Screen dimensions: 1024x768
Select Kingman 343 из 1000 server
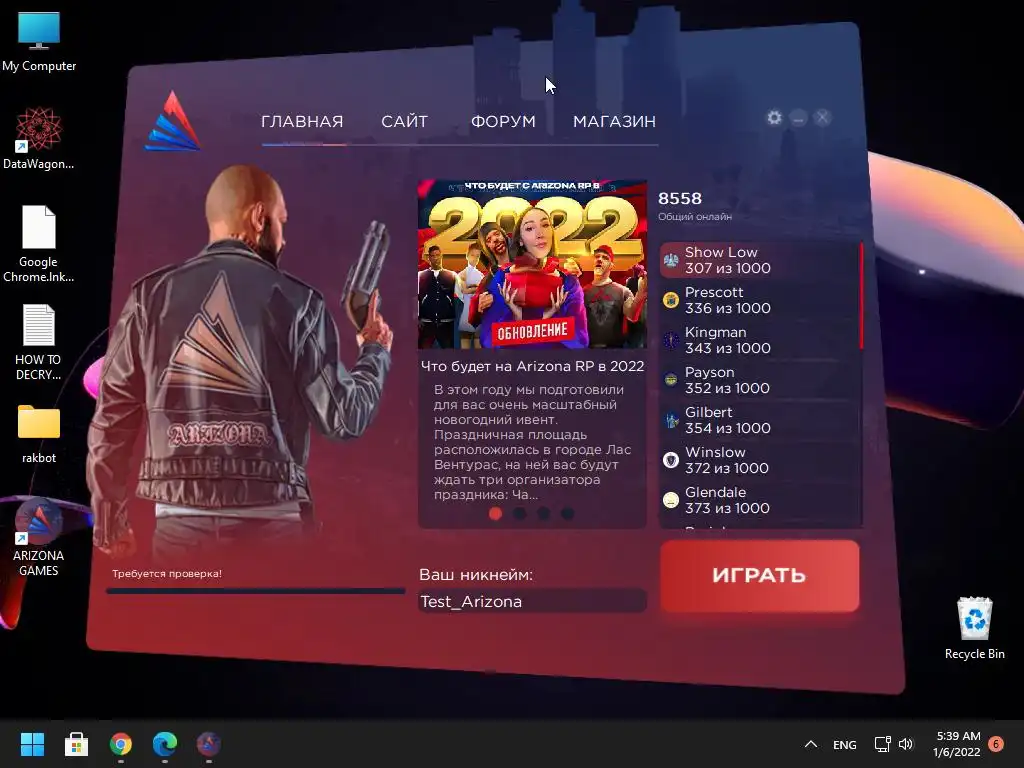point(760,340)
